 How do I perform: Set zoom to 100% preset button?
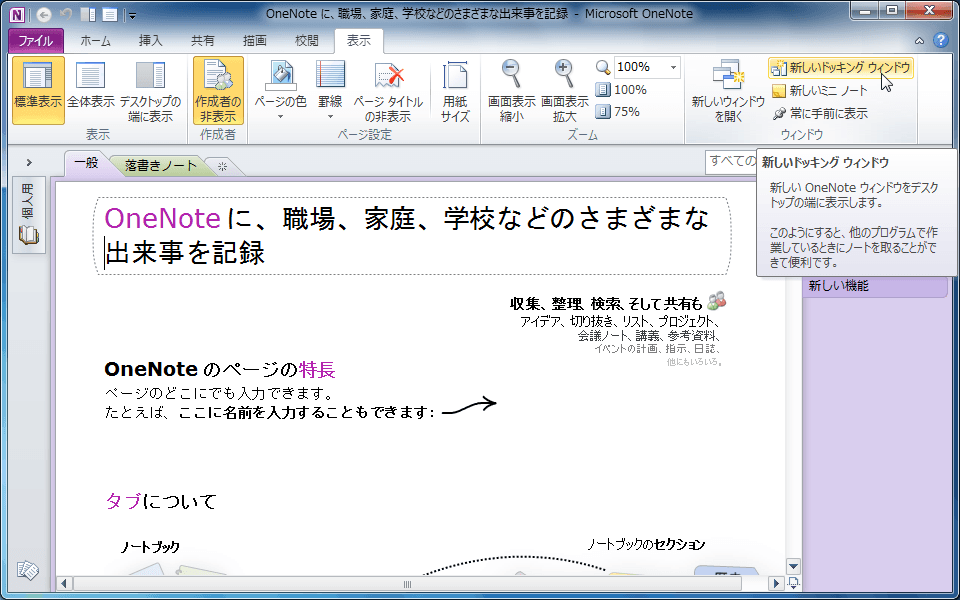[x=621, y=89]
